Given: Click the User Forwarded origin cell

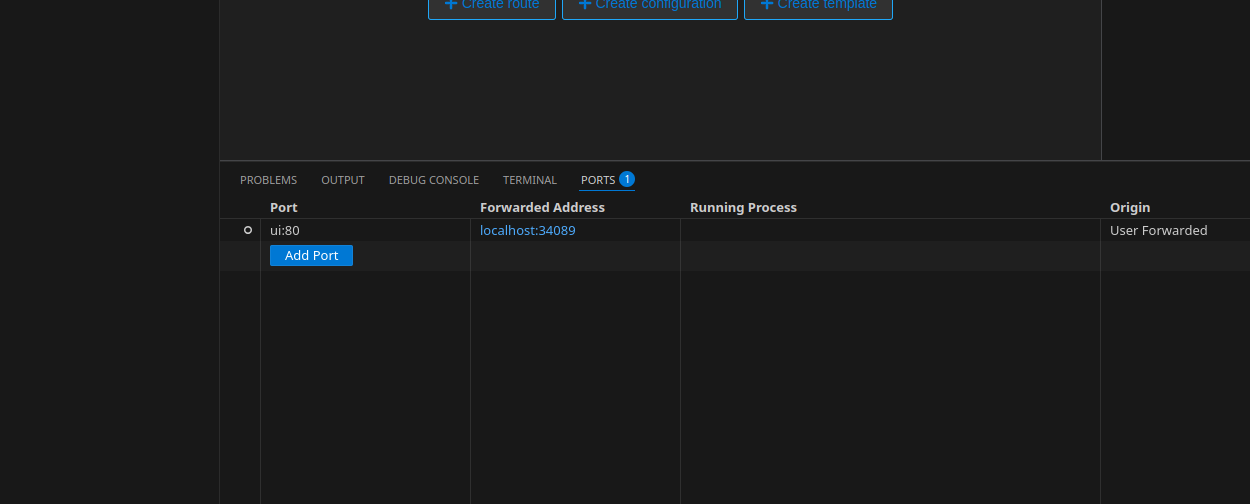Looking at the screenshot, I should [x=1159, y=230].
